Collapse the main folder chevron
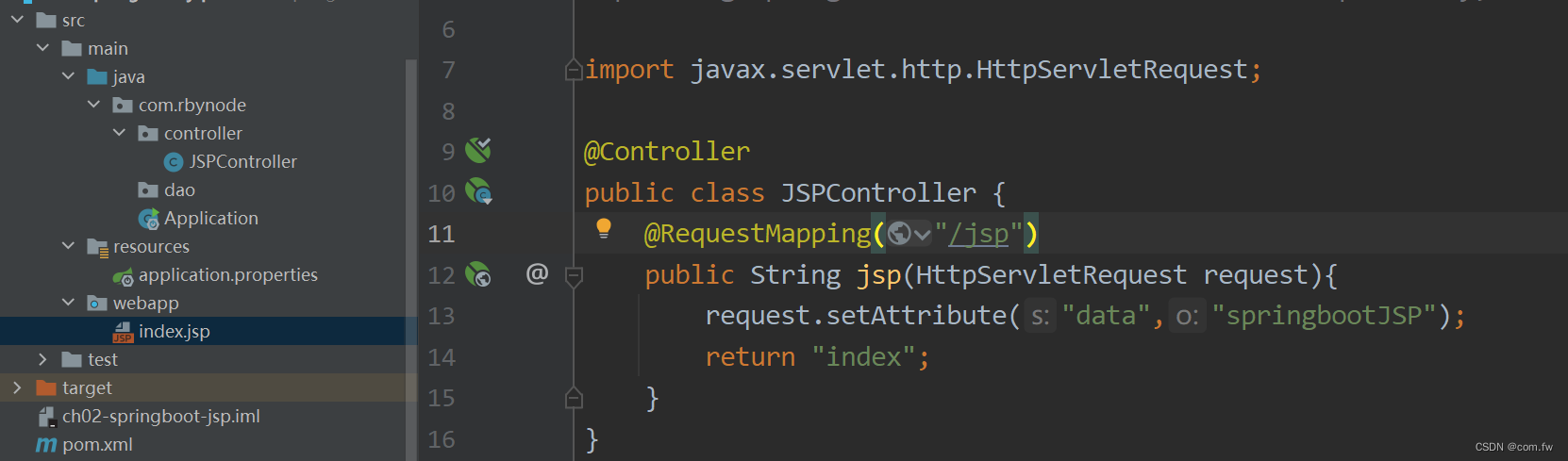Viewport: 1568px width, 461px height. [42, 47]
